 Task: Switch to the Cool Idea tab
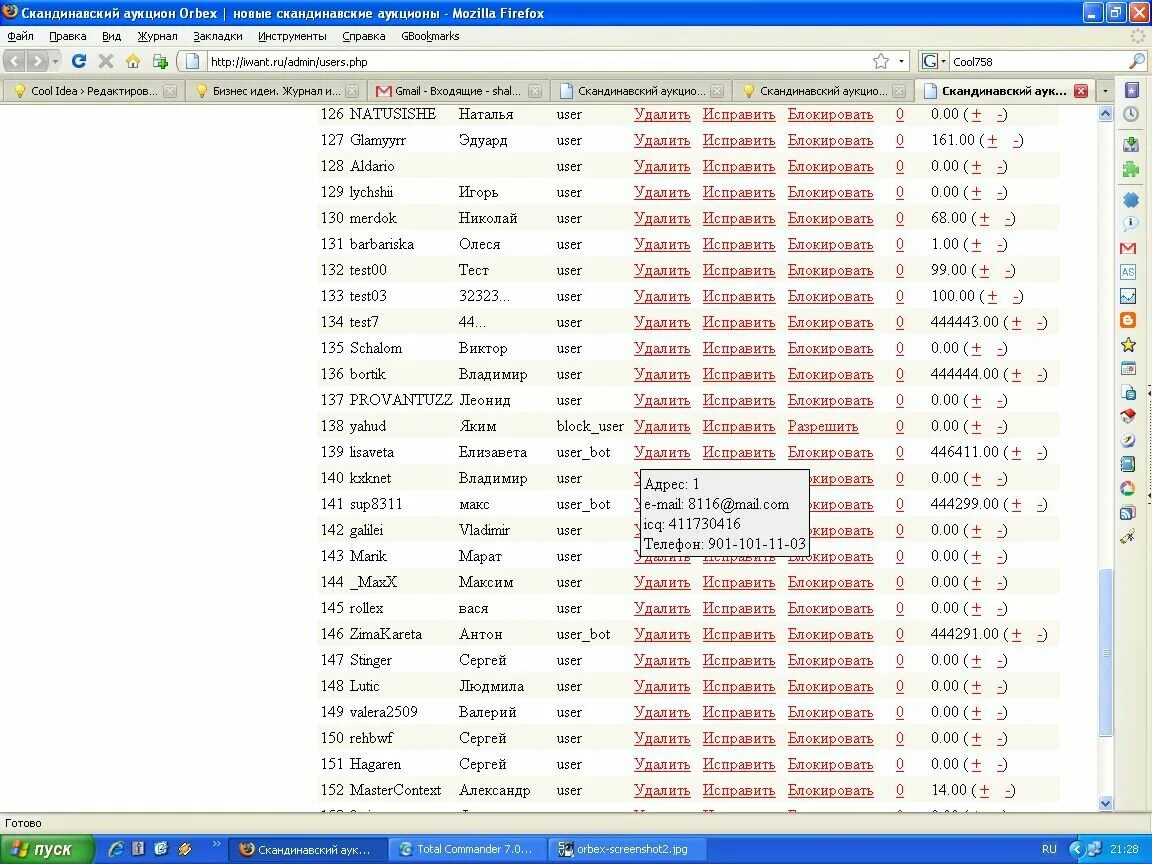pos(94,91)
